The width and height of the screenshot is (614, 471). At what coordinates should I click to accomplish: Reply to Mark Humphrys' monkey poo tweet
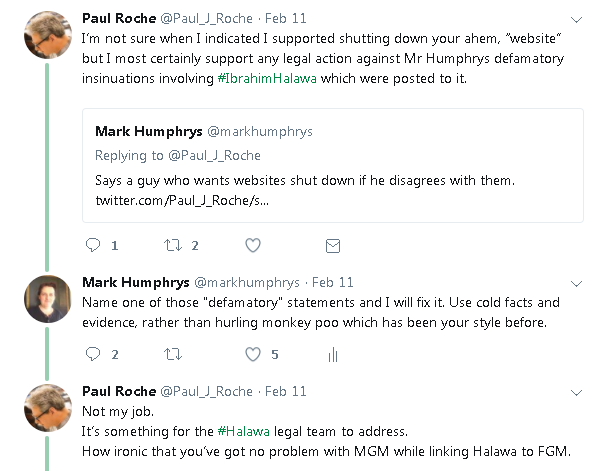(93, 354)
